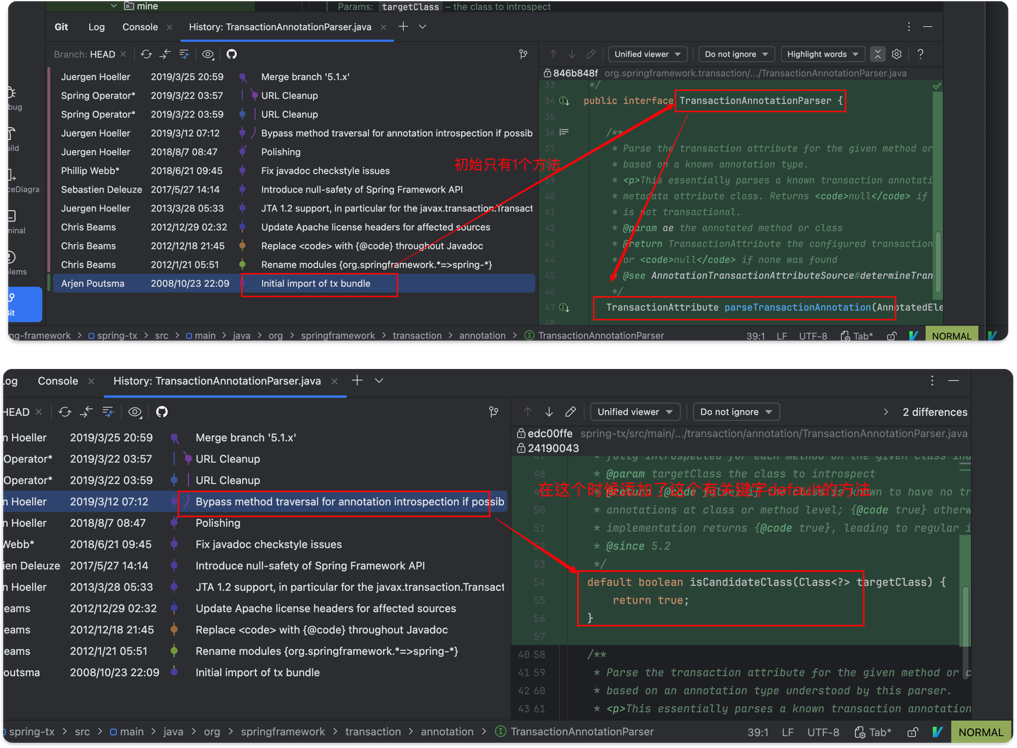Screen dimensions: 1017x748
Task: Click the three-dot options icon in the upper panel
Action: [908, 27]
